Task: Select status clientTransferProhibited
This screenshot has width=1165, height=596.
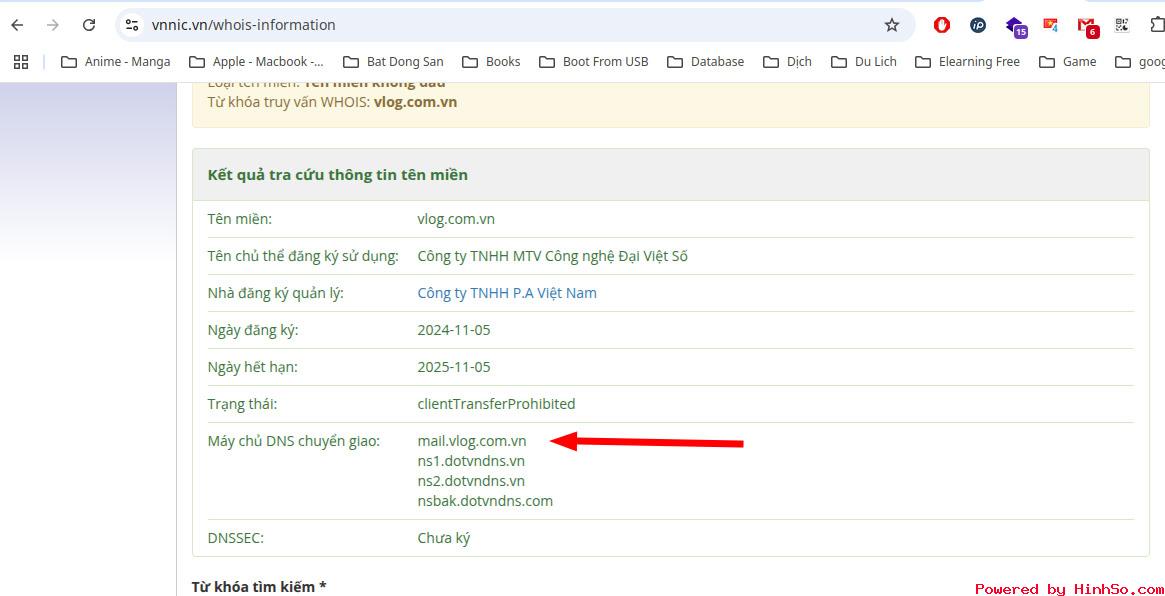Action: tap(496, 404)
